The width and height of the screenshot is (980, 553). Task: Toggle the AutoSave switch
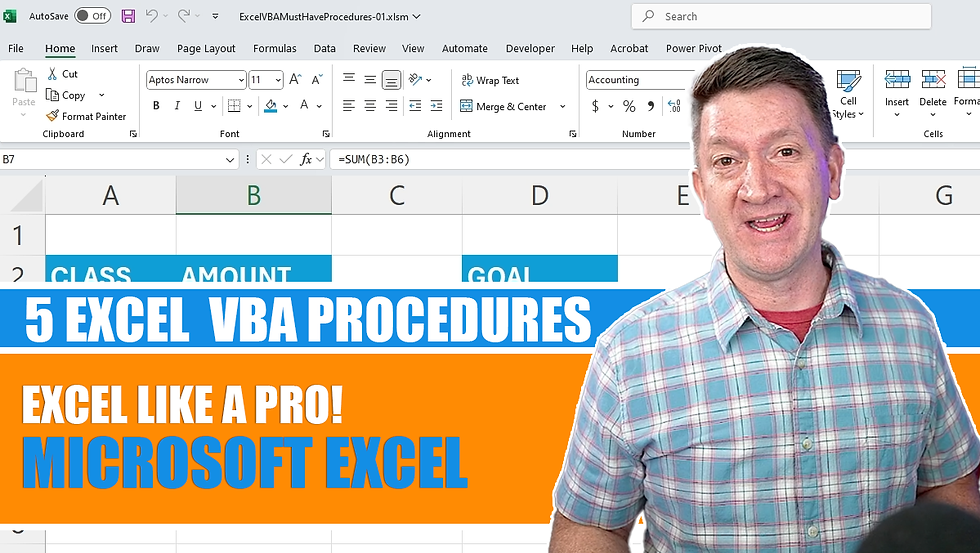pos(92,16)
